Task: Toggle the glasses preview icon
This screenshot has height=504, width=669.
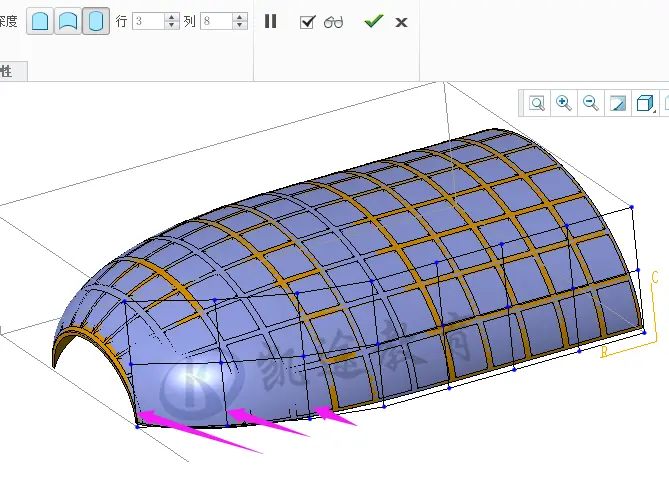Action: pyautogui.click(x=333, y=22)
